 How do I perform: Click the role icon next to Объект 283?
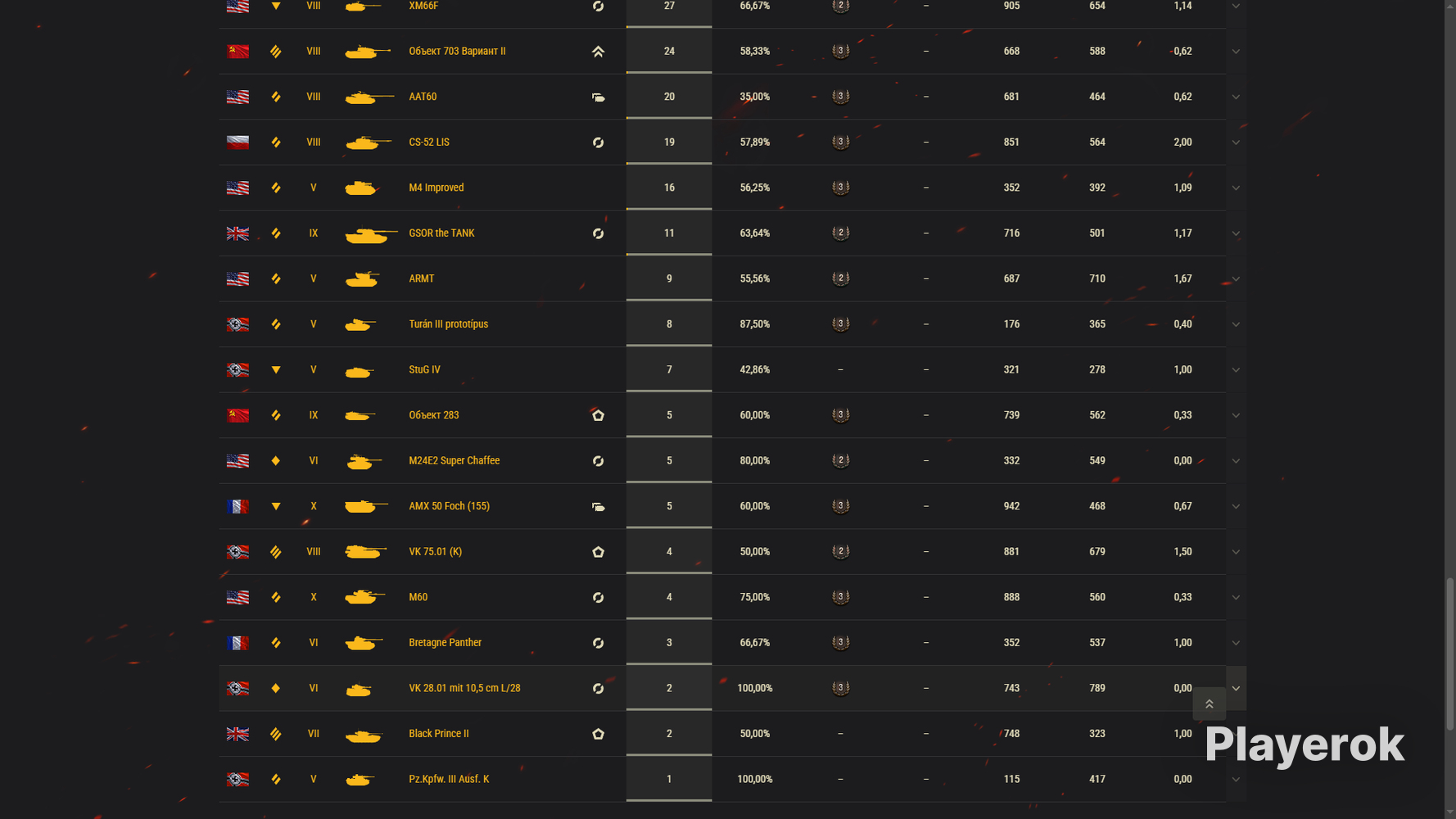(599, 415)
